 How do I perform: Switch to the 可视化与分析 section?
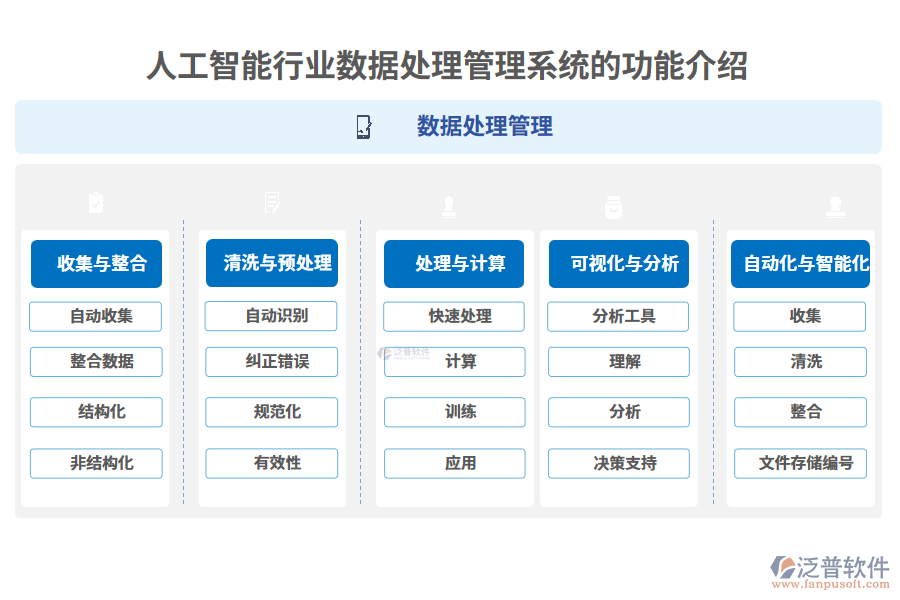(618, 264)
